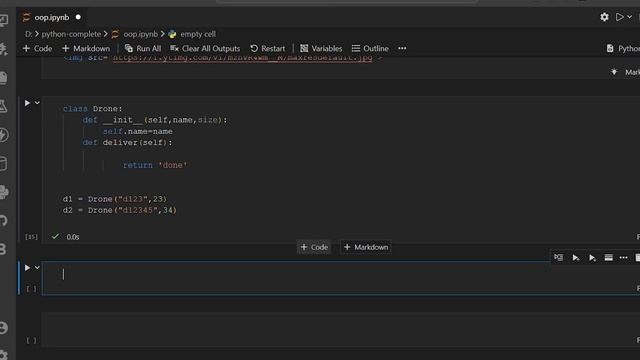Click the return 'done' line

pyautogui.click(x=155, y=165)
